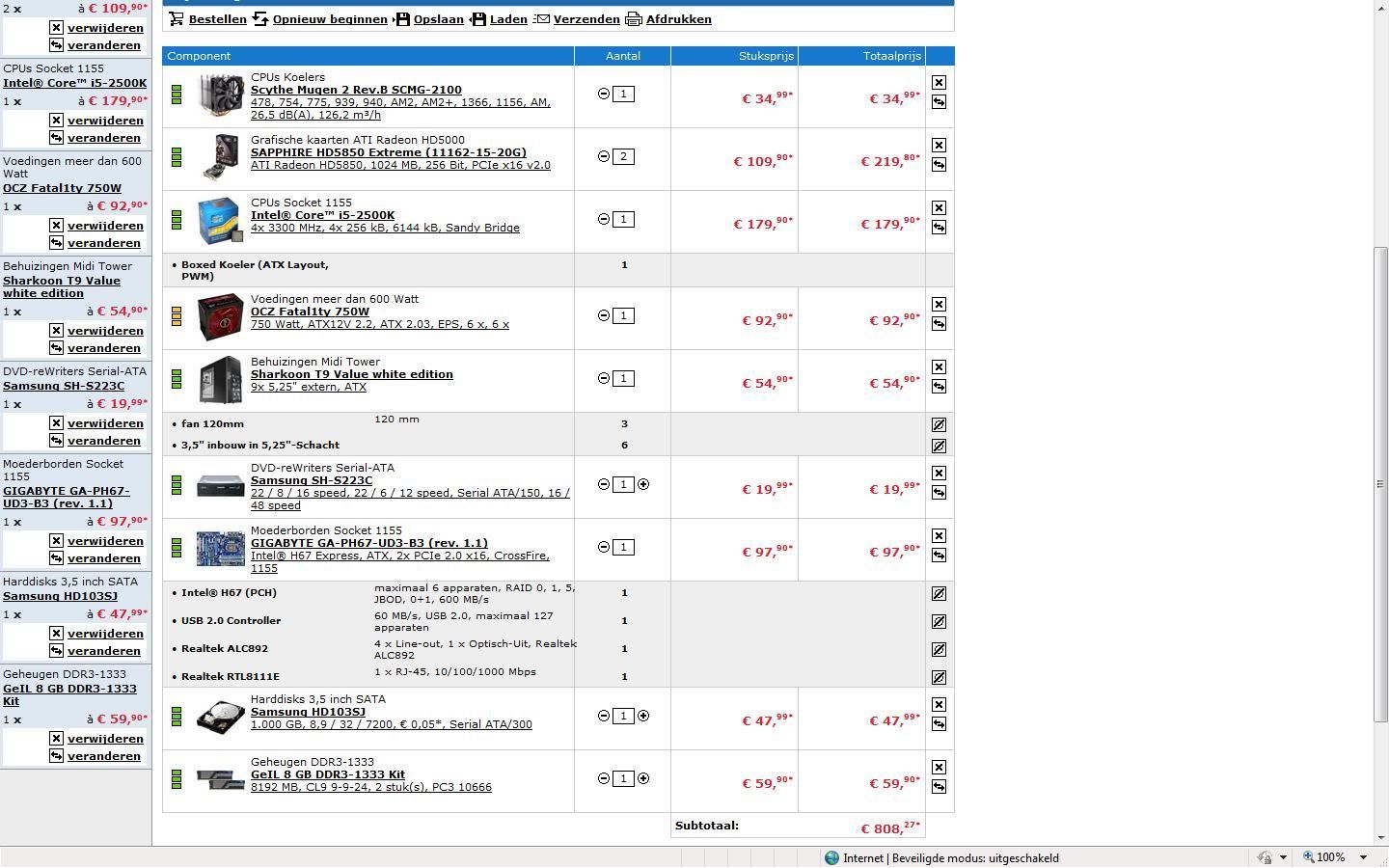
Task: Increase Samsung SH-S223C quantity with plus
Action: pos(643,484)
